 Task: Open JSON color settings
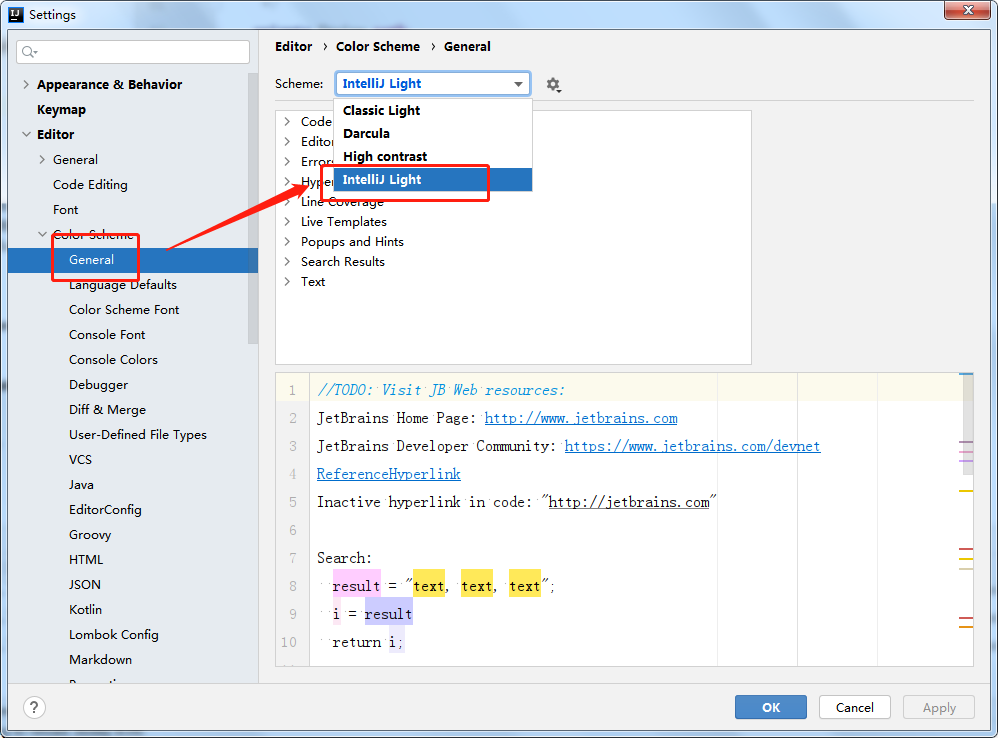85,585
